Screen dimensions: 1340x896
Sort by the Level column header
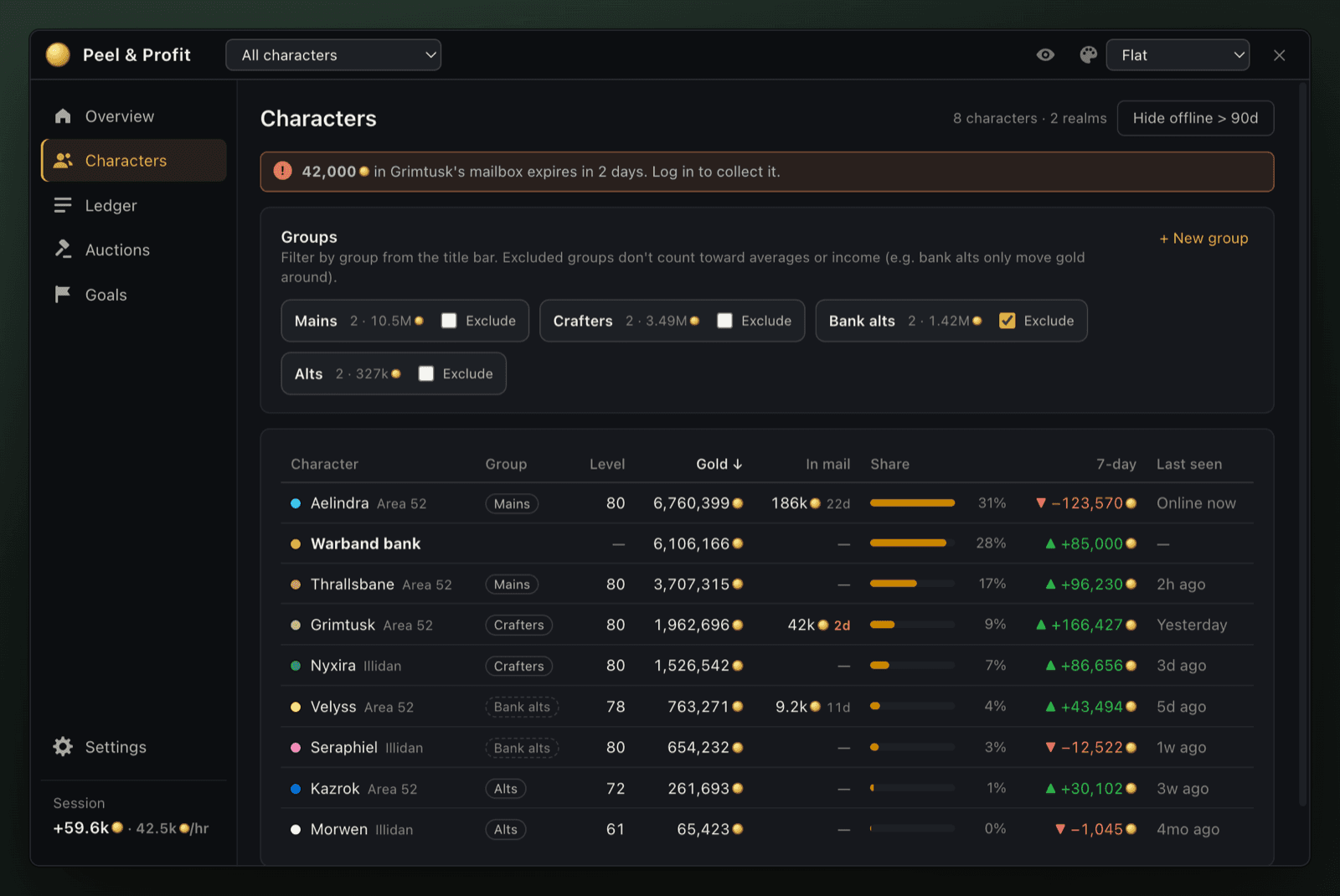pos(607,464)
